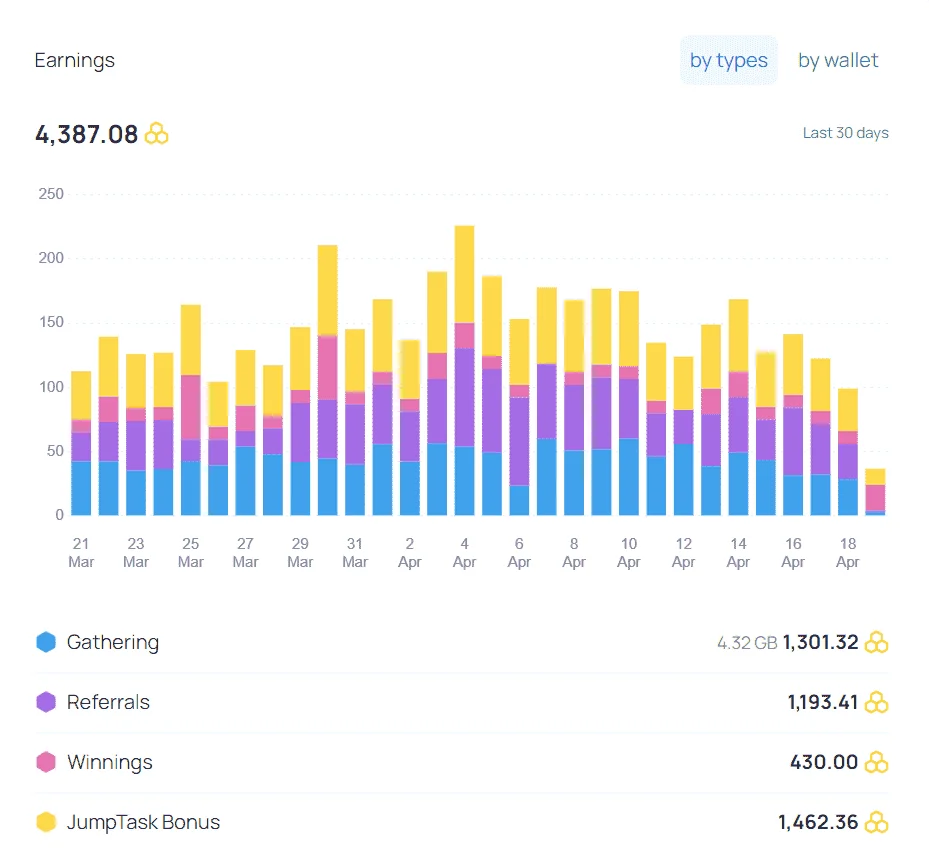Viewport: 929px width, 861px height.
Task: Click the bar above 10 Apr
Action: 629,403
